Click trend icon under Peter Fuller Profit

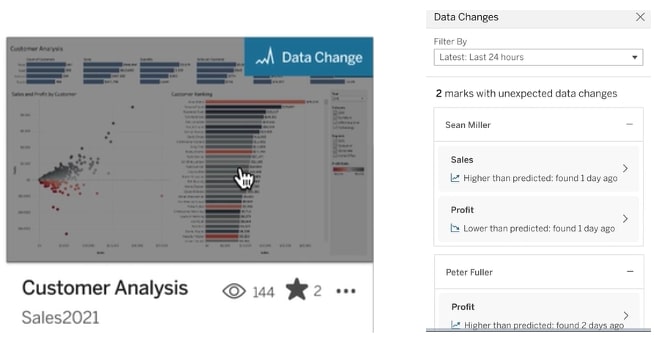456,325
